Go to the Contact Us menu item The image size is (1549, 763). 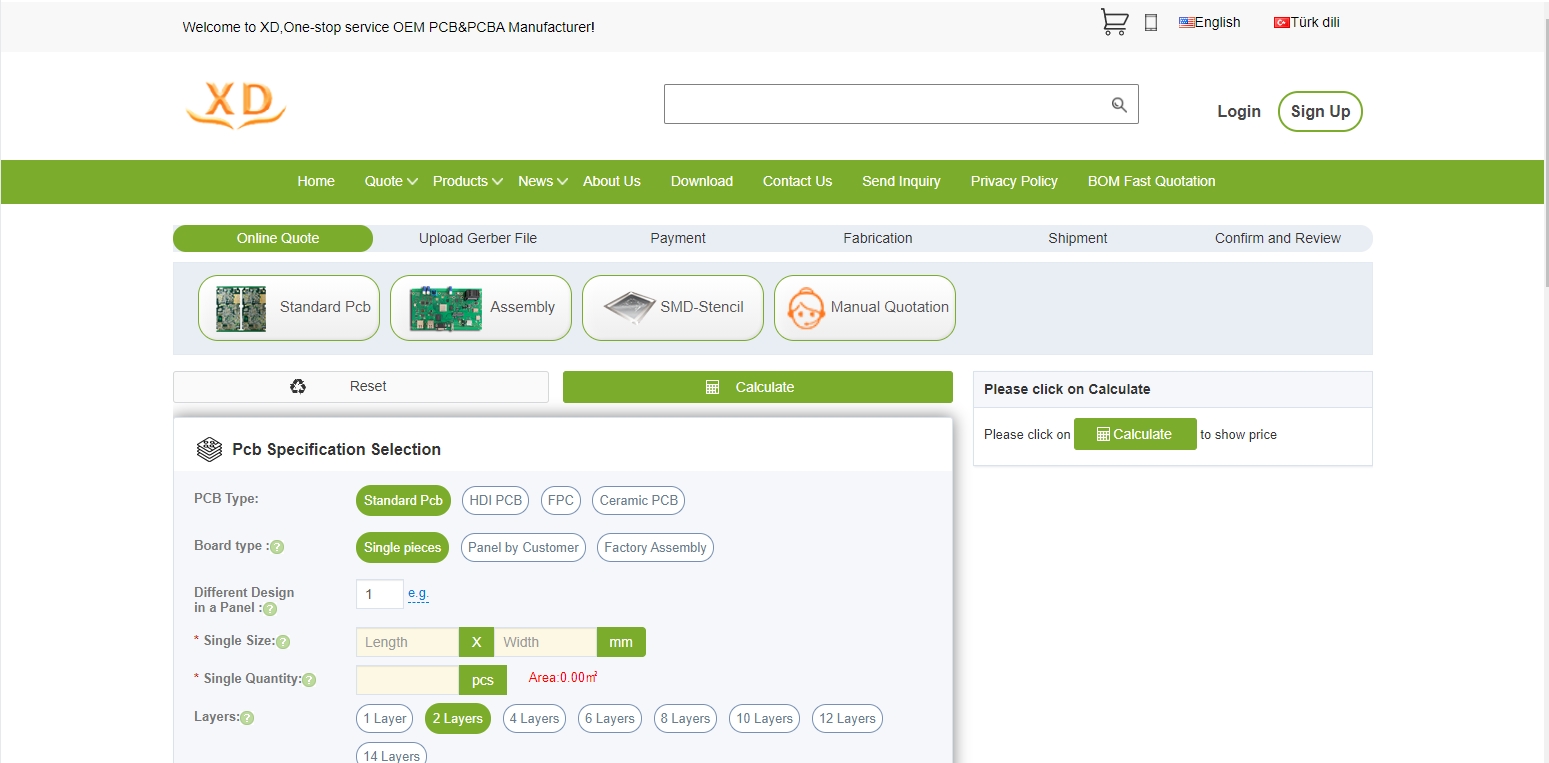tap(797, 181)
